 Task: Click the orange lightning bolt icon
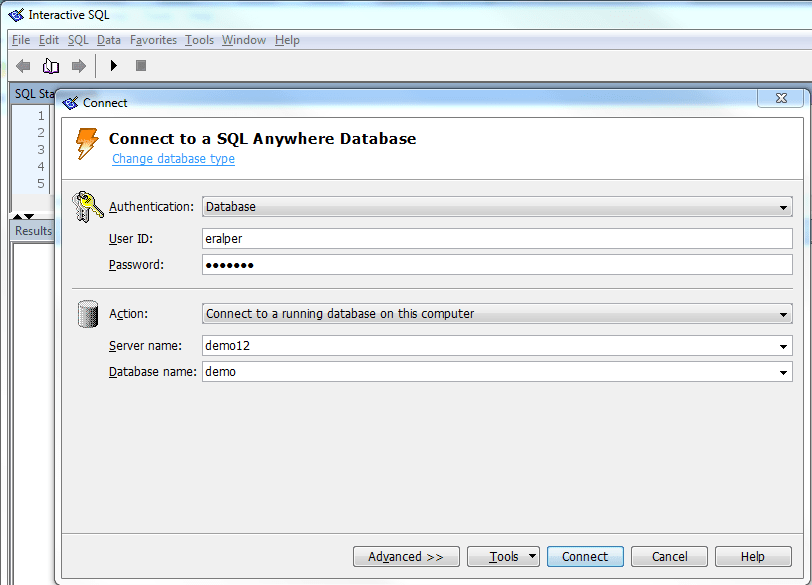pos(86,143)
